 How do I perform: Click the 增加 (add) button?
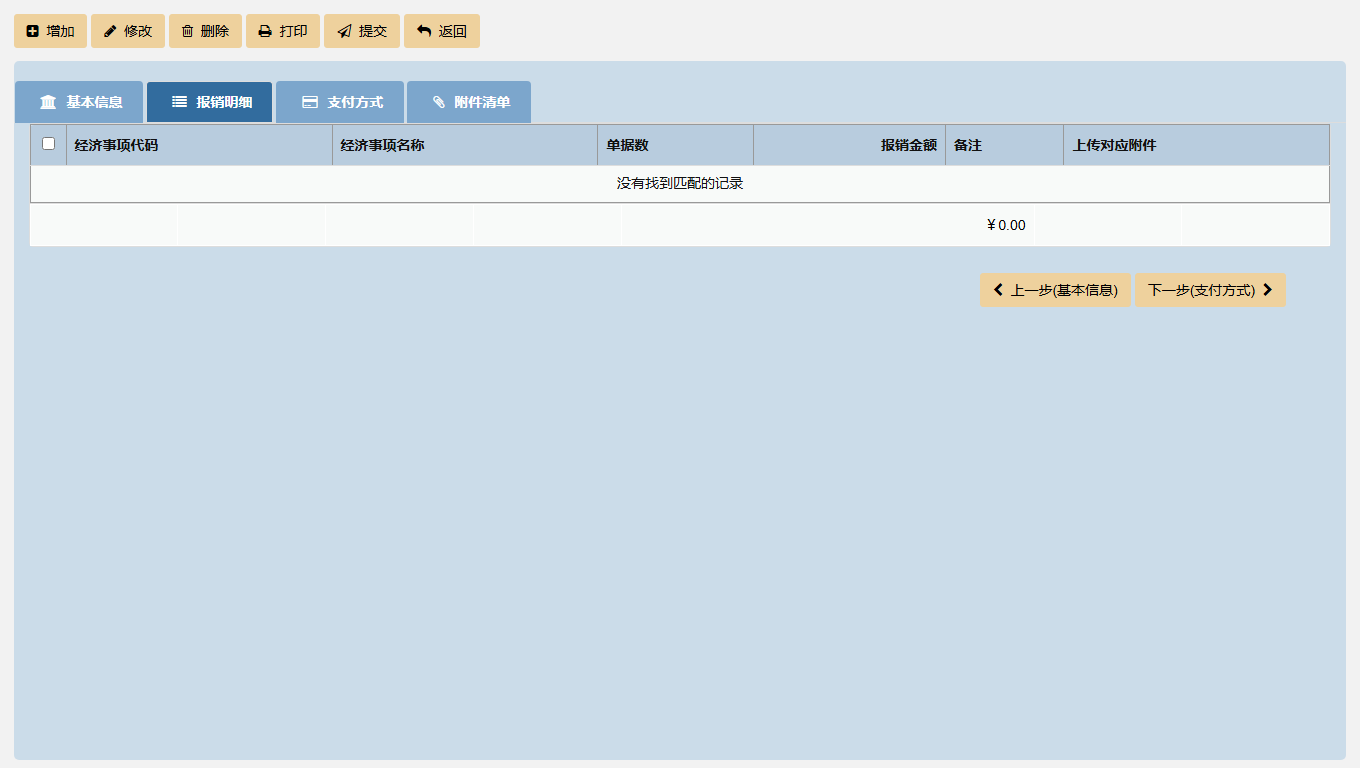tap(50, 31)
